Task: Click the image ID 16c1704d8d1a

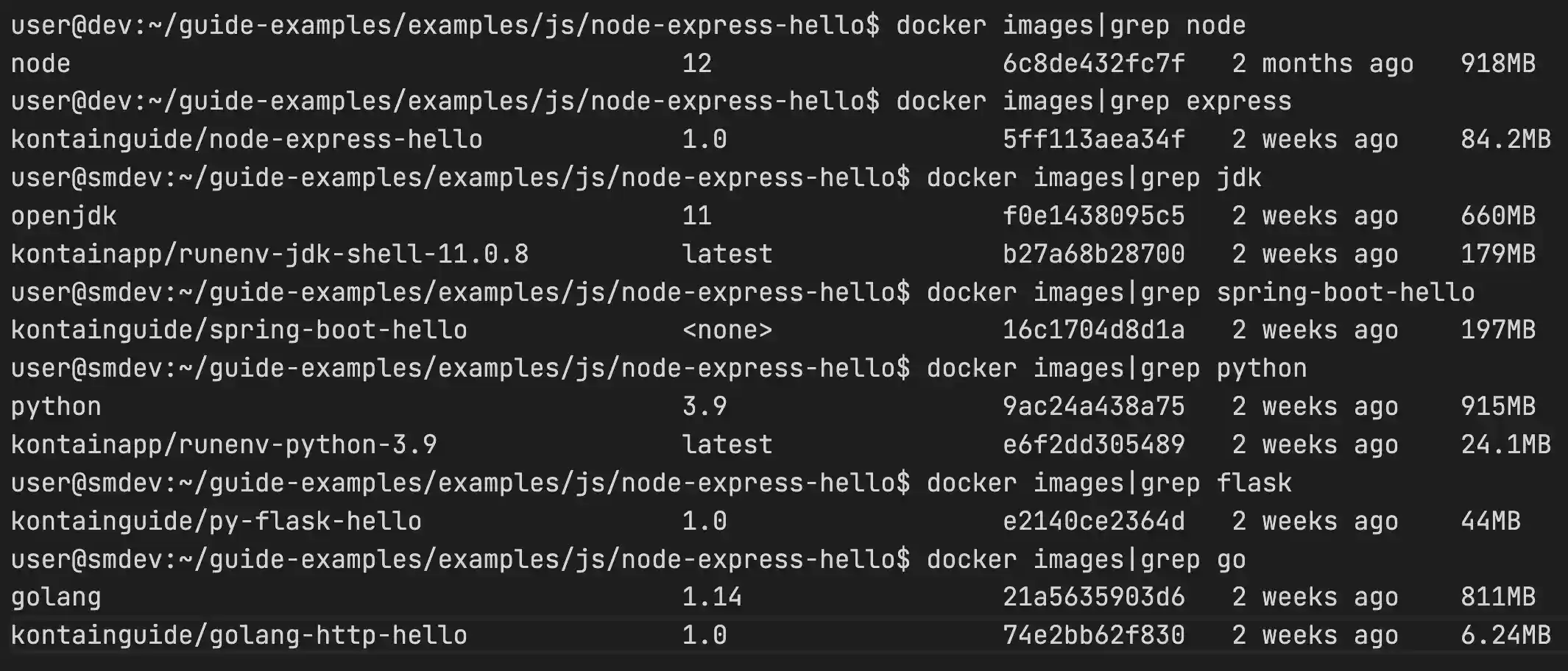Action: coord(1093,330)
